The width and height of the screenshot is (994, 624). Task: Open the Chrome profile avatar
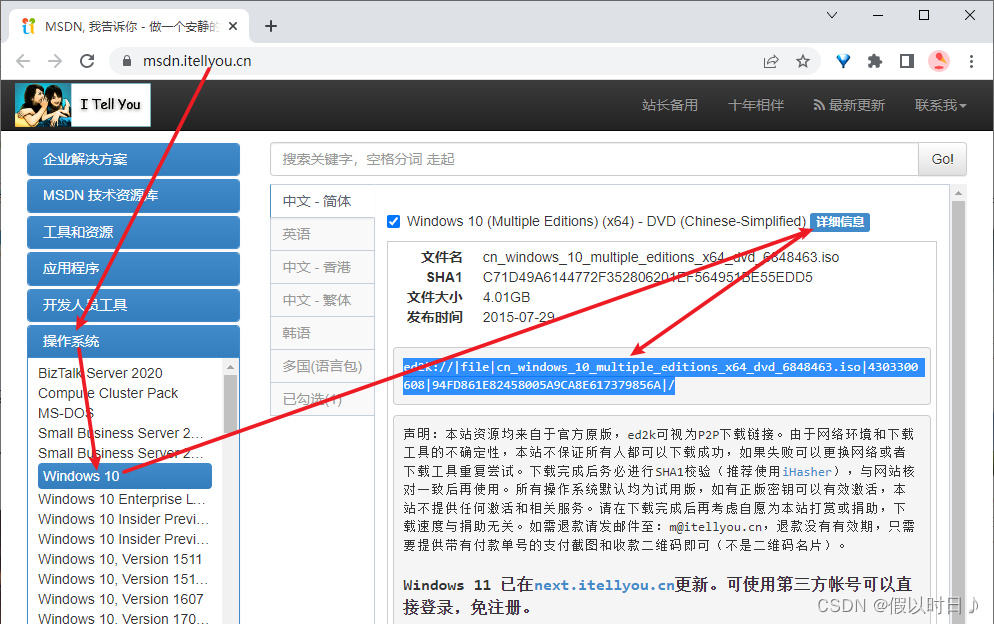(939, 61)
